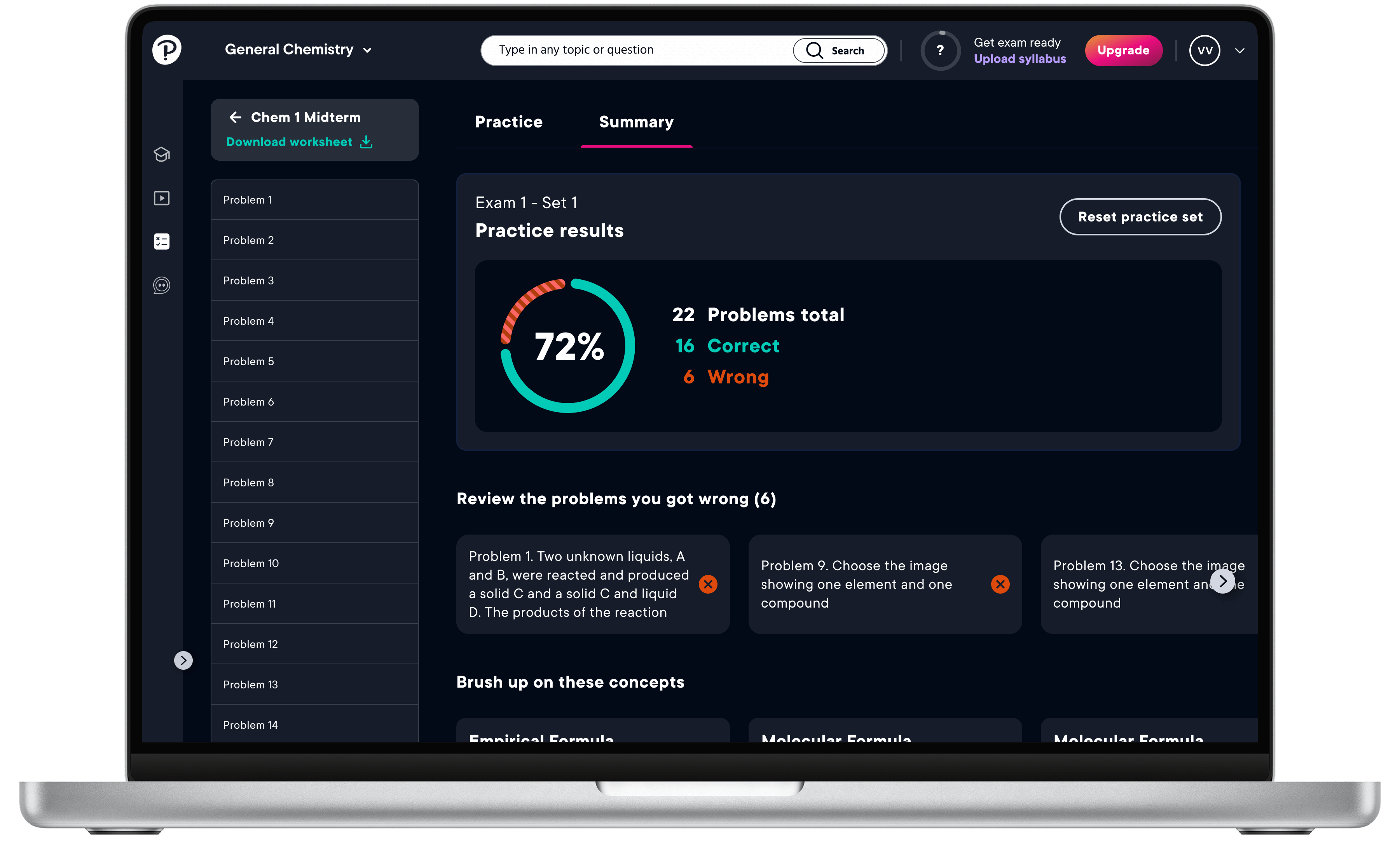Open the video lessons sidebar icon
This screenshot has width=1400, height=843.
162,198
